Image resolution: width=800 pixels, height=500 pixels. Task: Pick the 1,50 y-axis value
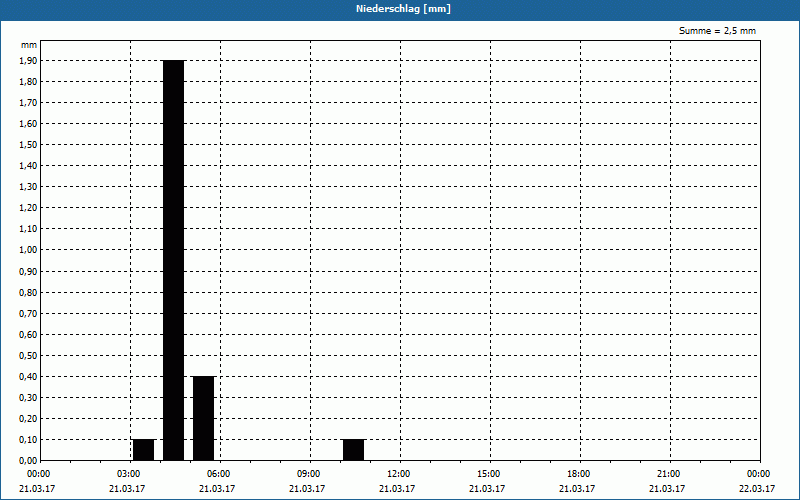tap(28, 145)
